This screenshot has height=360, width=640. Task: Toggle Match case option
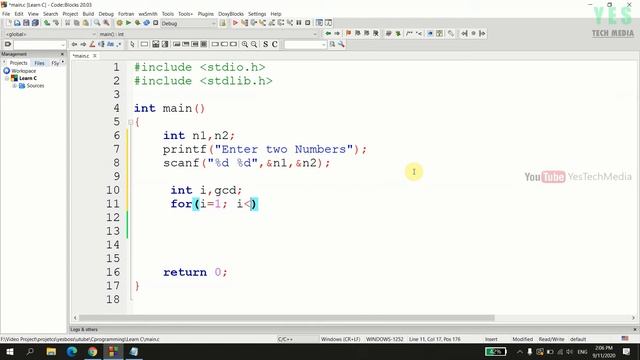pyautogui.click(x=110, y=44)
